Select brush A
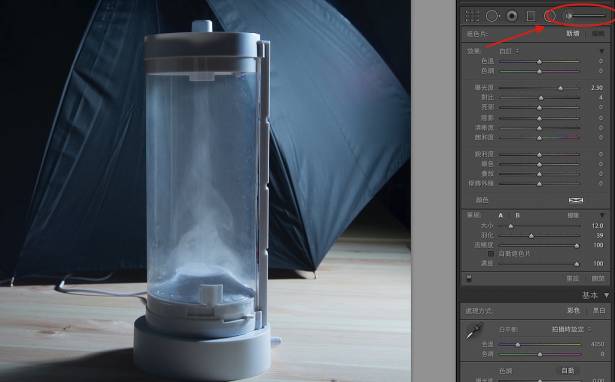Viewport: 615px width, 382px height. point(500,215)
